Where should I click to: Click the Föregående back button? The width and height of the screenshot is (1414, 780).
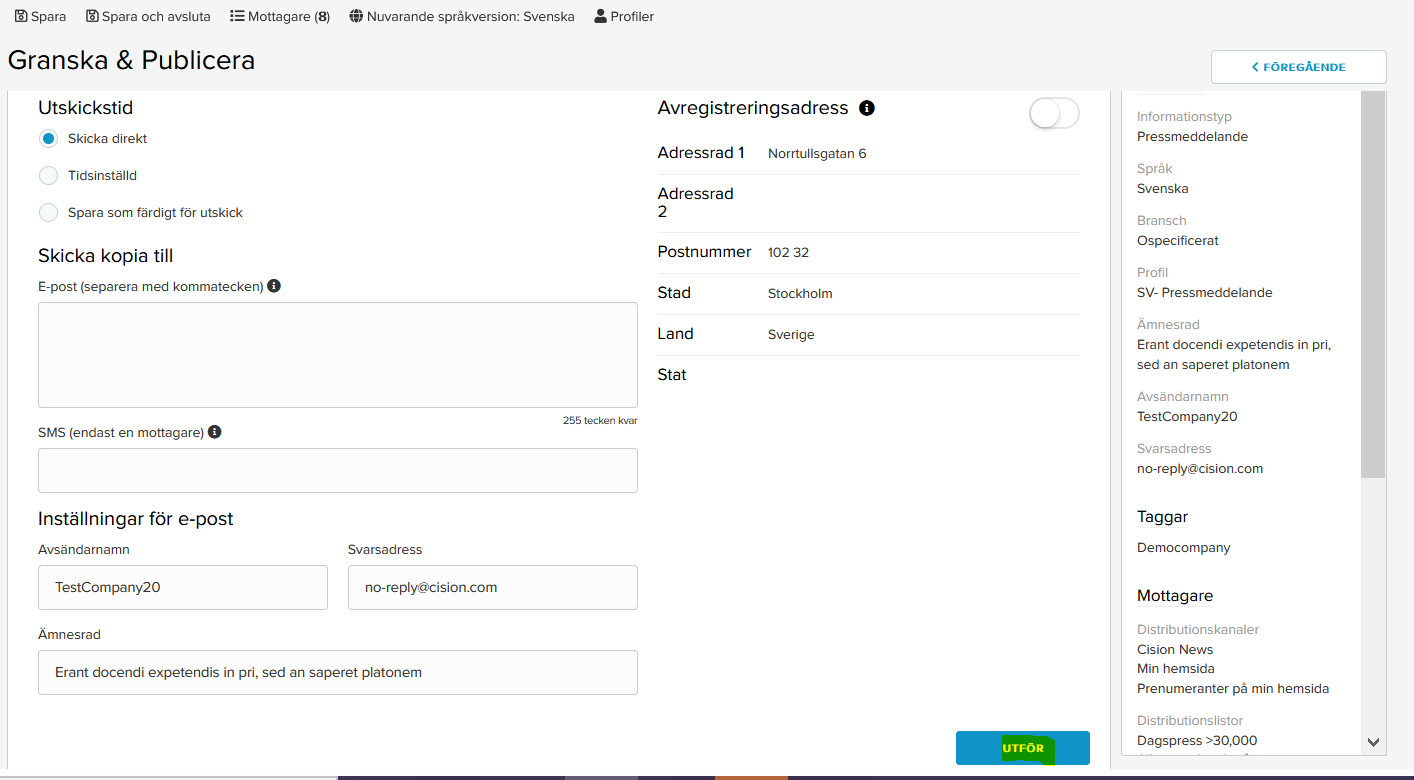(x=1298, y=67)
